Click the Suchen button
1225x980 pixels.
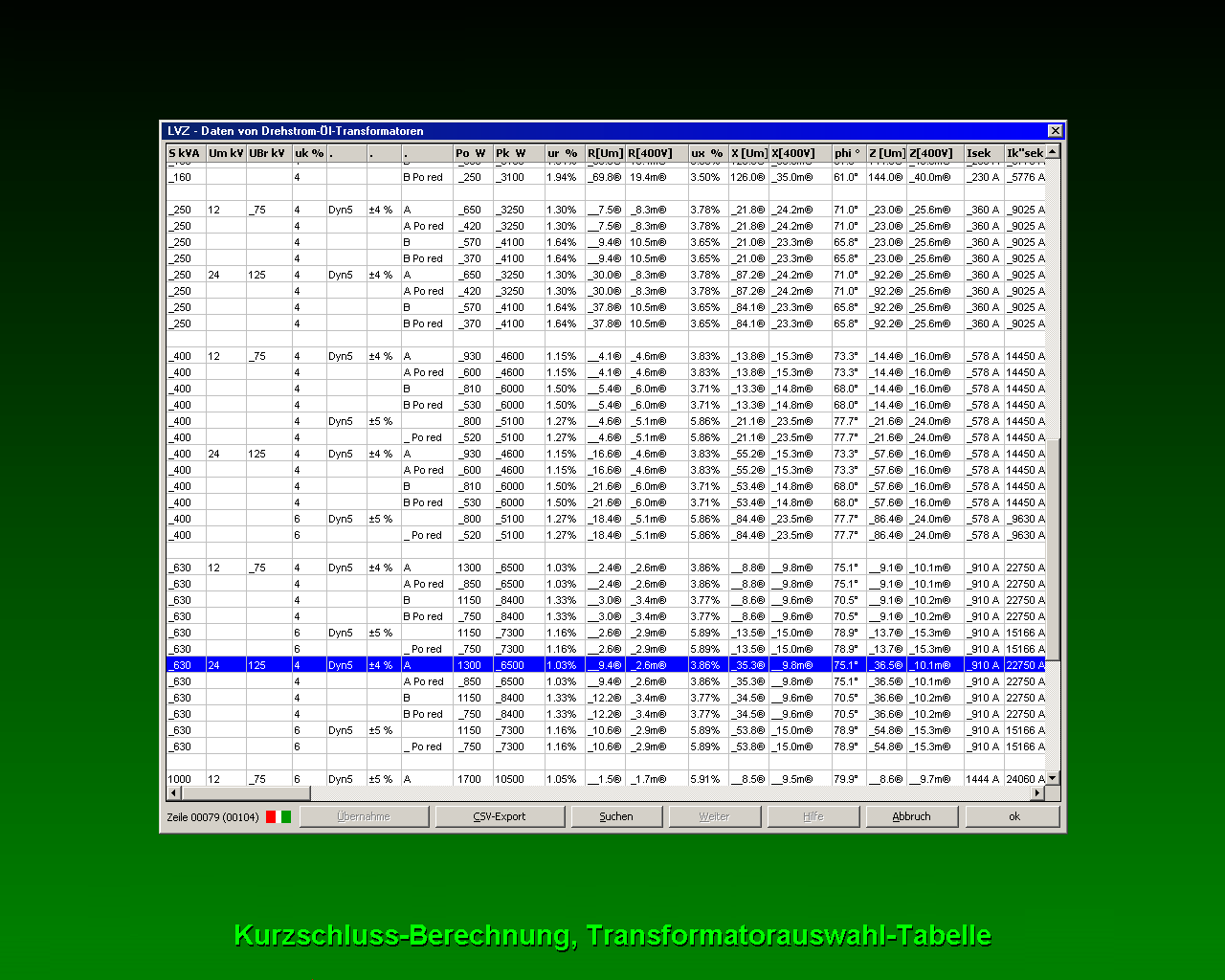pyautogui.click(x=616, y=816)
